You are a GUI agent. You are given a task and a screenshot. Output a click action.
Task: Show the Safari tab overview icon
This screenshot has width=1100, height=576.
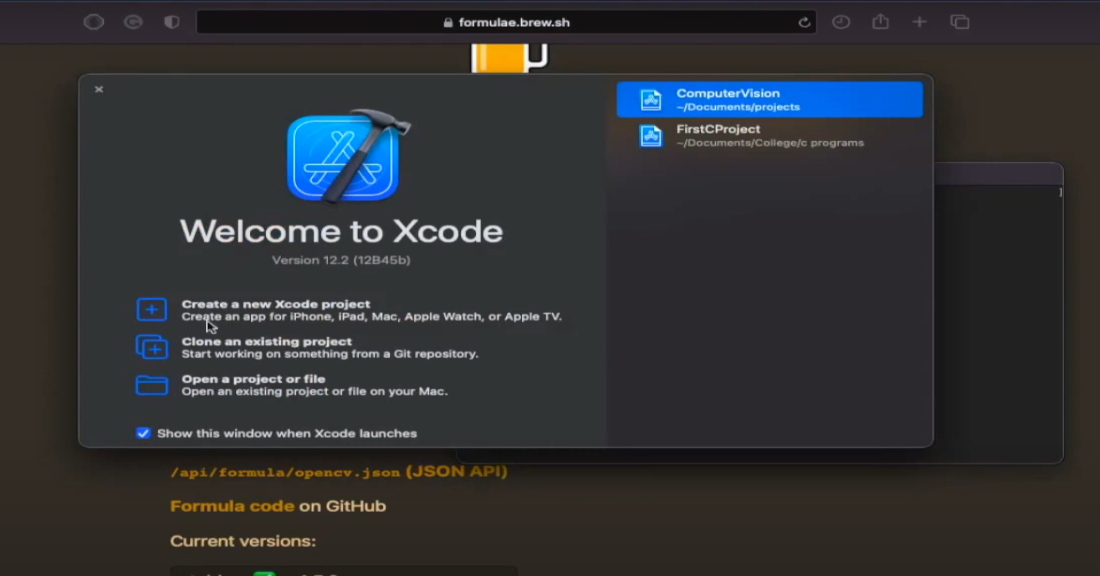960,22
